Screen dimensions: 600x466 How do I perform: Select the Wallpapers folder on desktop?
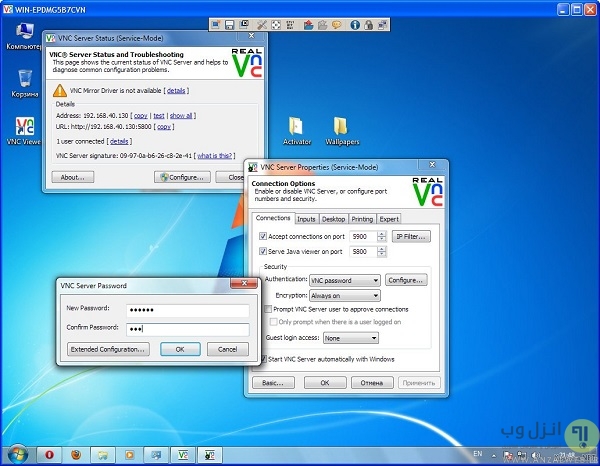click(342, 131)
